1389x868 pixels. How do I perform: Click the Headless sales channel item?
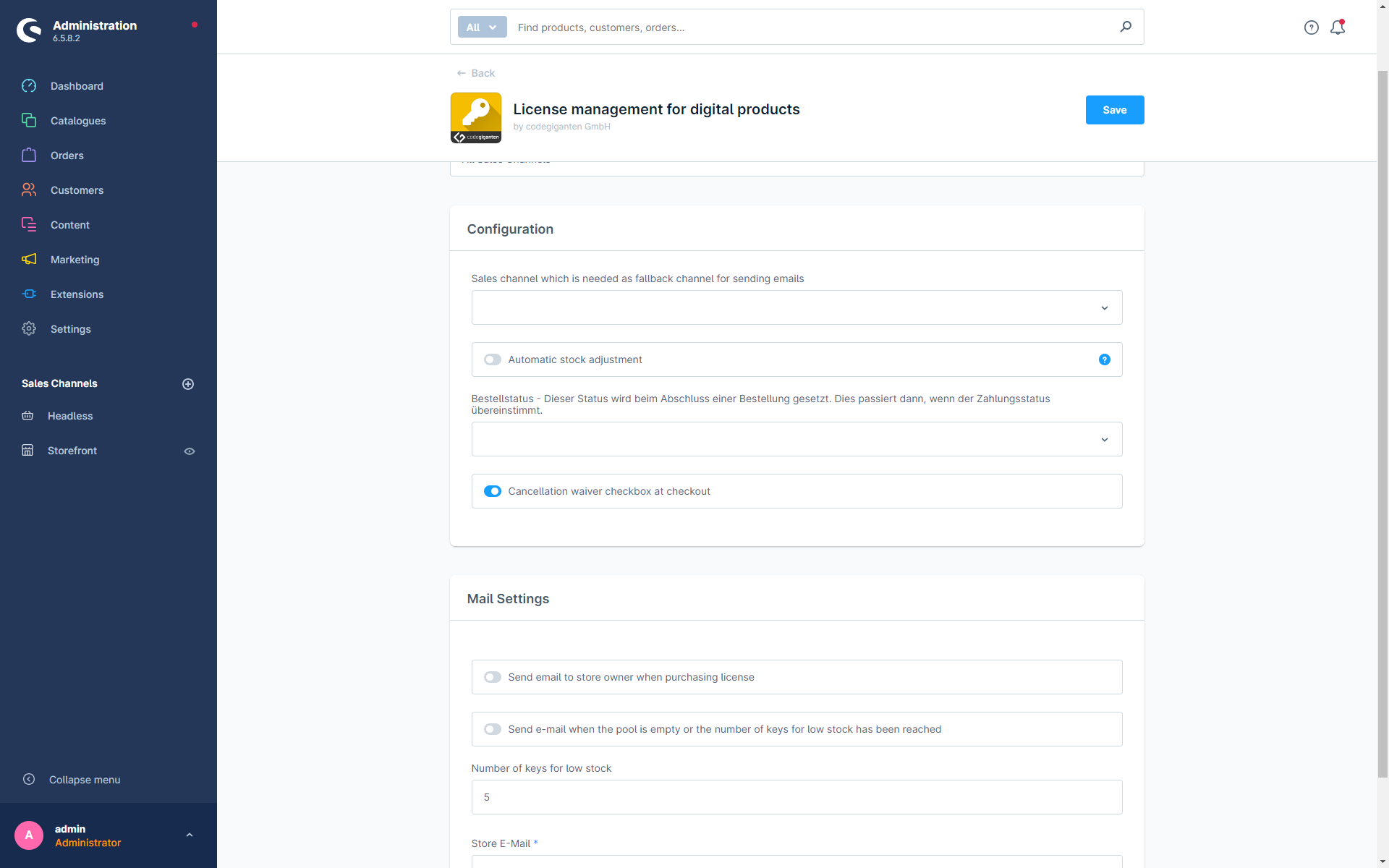71,416
